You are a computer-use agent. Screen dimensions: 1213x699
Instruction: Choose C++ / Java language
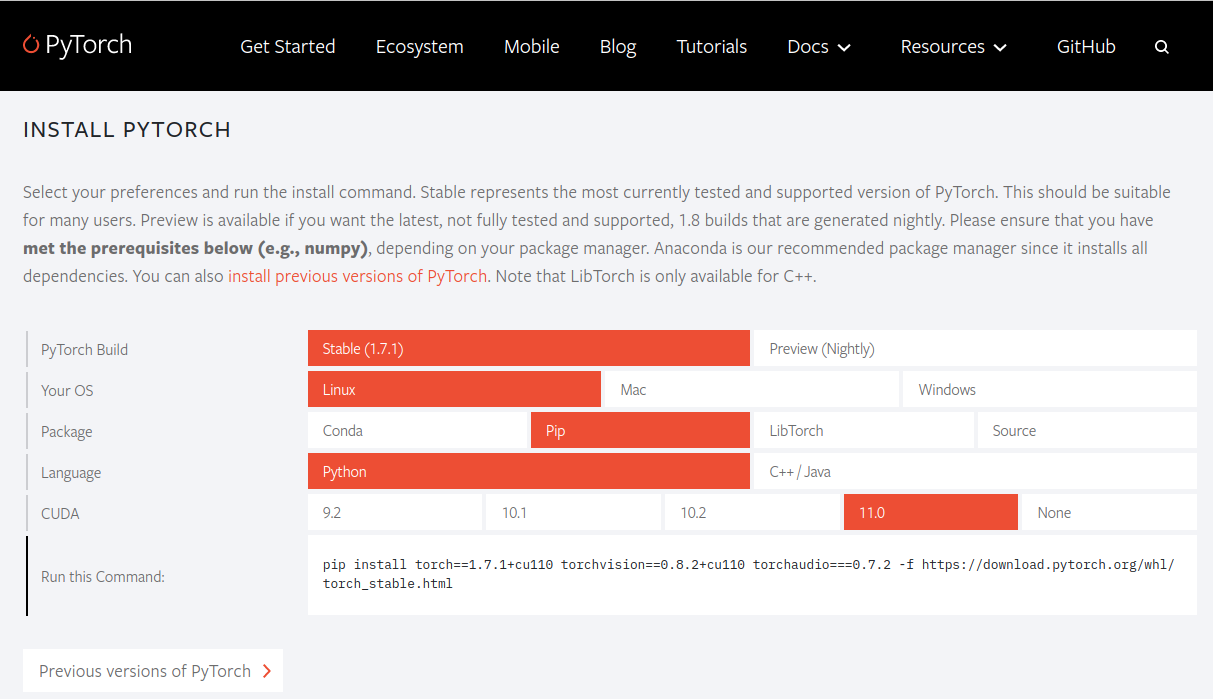coord(976,471)
